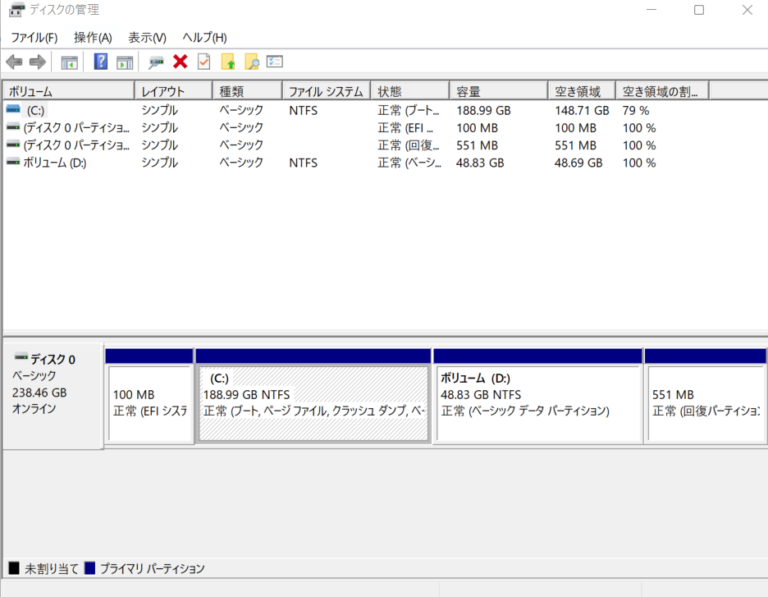The height and width of the screenshot is (597, 768).
Task: Click the 148.71 GB free space cell
Action: 582,111
